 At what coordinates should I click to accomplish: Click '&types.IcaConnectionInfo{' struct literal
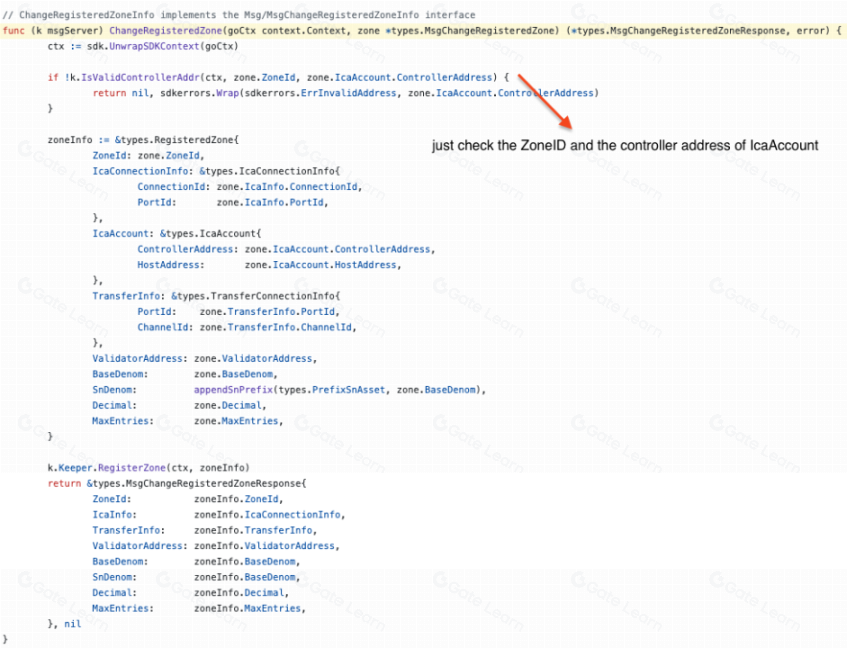click(x=270, y=171)
